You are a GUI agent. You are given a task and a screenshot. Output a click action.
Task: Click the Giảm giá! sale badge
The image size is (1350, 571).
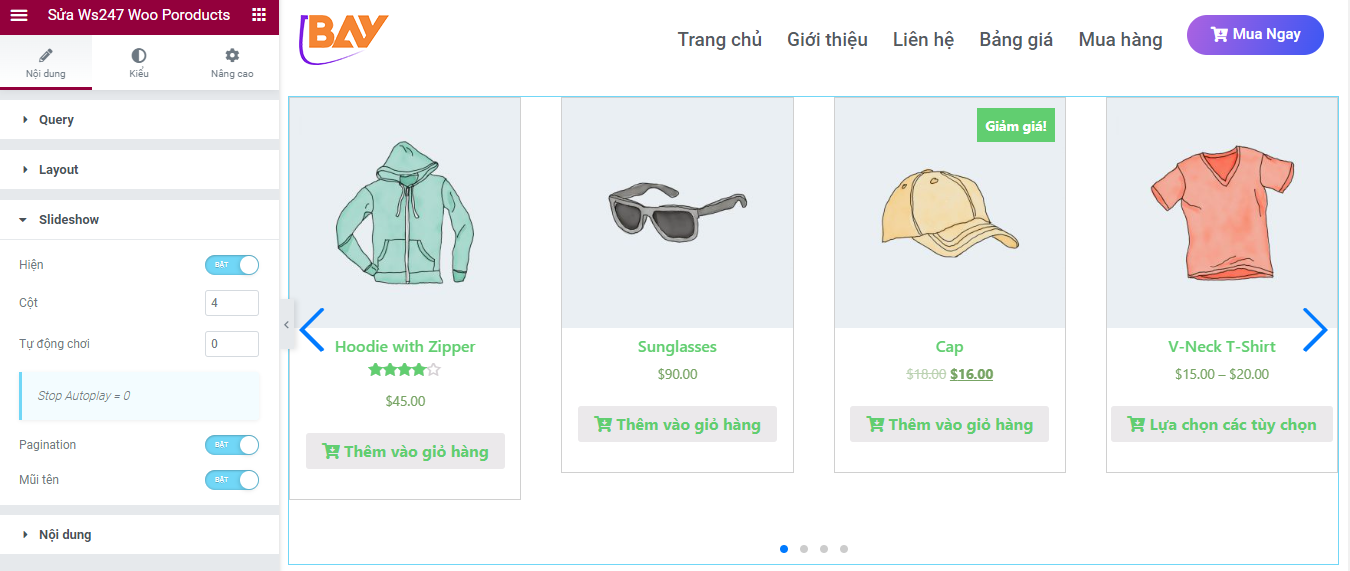point(1015,126)
